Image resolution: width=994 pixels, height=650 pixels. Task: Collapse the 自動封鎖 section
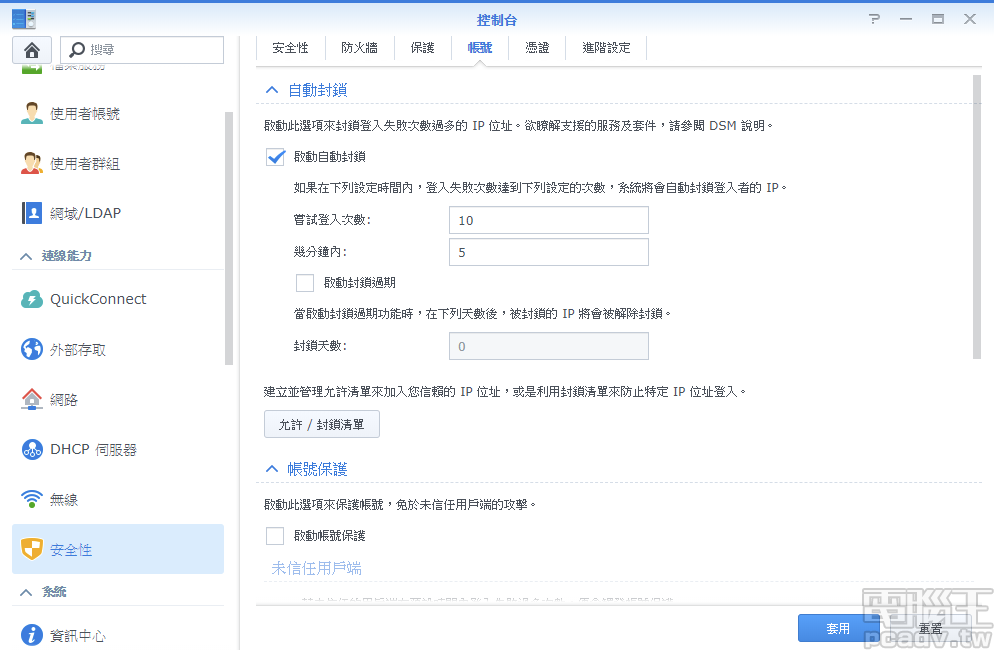click(270, 88)
